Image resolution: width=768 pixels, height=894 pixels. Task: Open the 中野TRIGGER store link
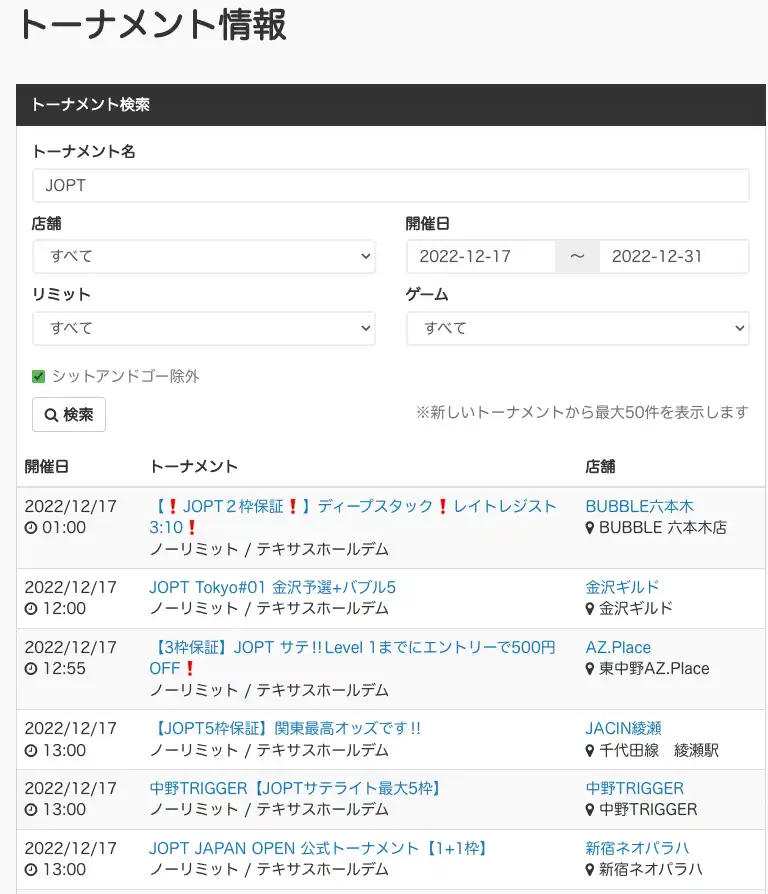635,788
